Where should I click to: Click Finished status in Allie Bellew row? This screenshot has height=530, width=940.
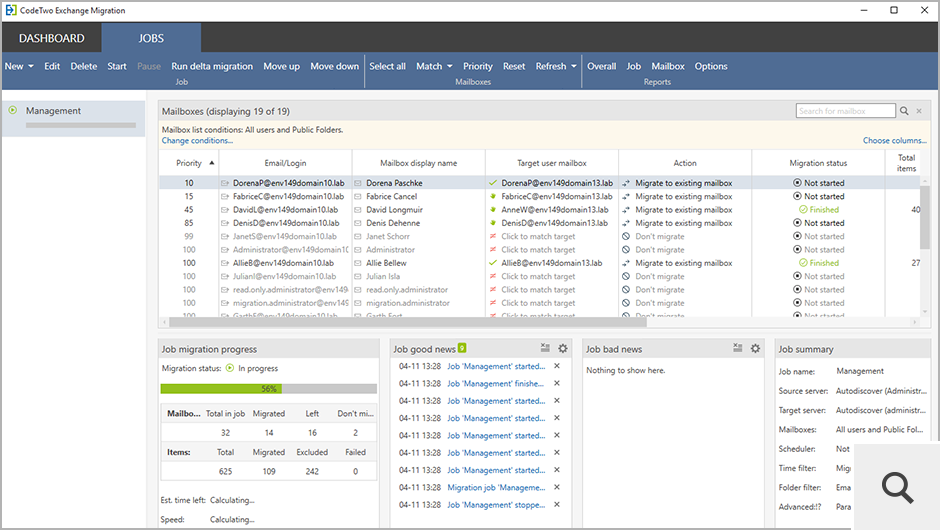[819, 263]
